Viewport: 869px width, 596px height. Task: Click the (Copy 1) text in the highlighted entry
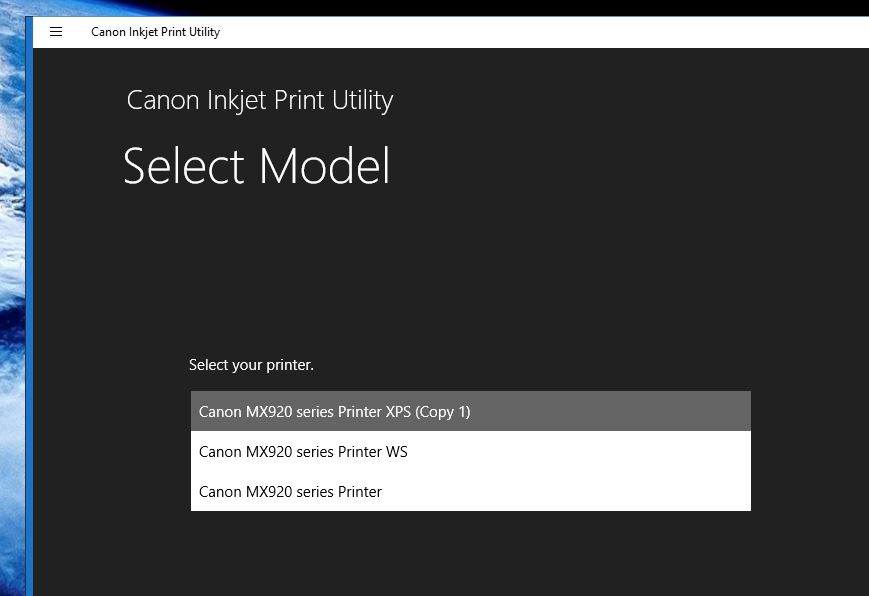(442, 412)
